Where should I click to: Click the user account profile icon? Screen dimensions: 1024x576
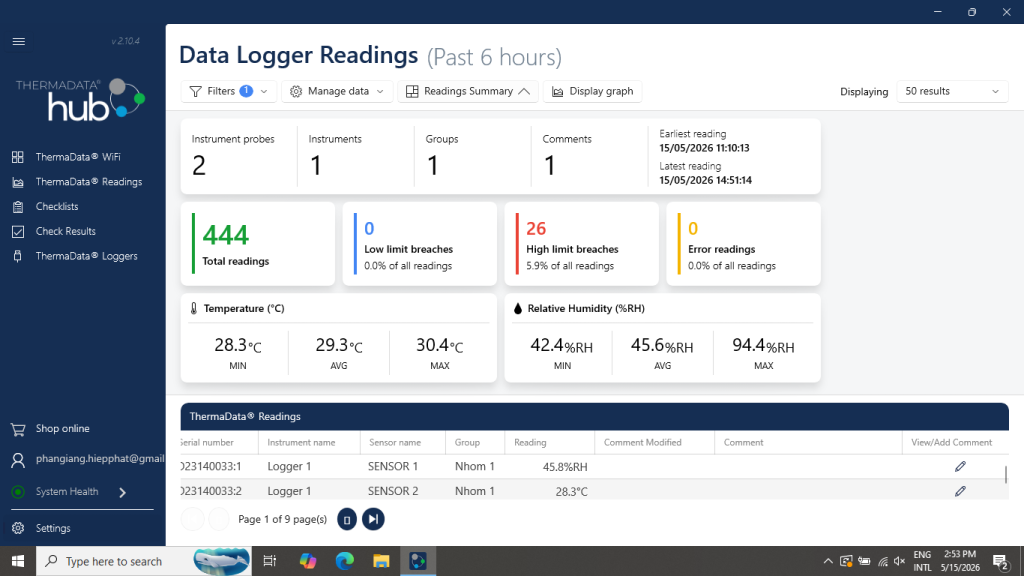click(x=18, y=460)
